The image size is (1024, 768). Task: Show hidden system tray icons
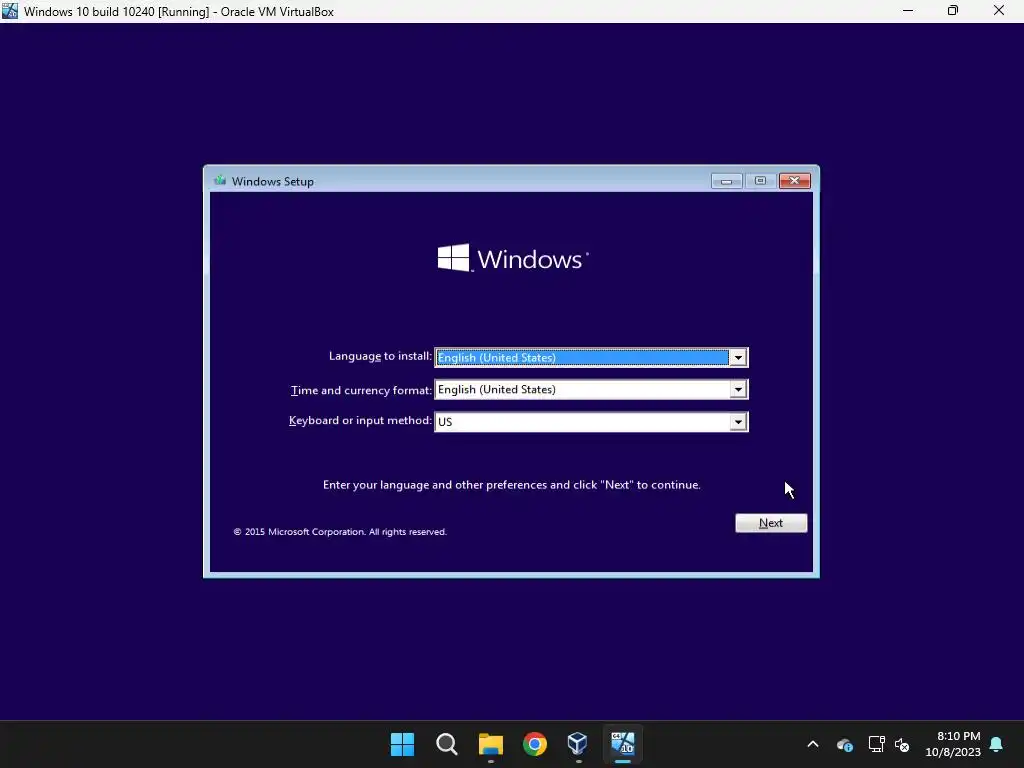tap(813, 744)
